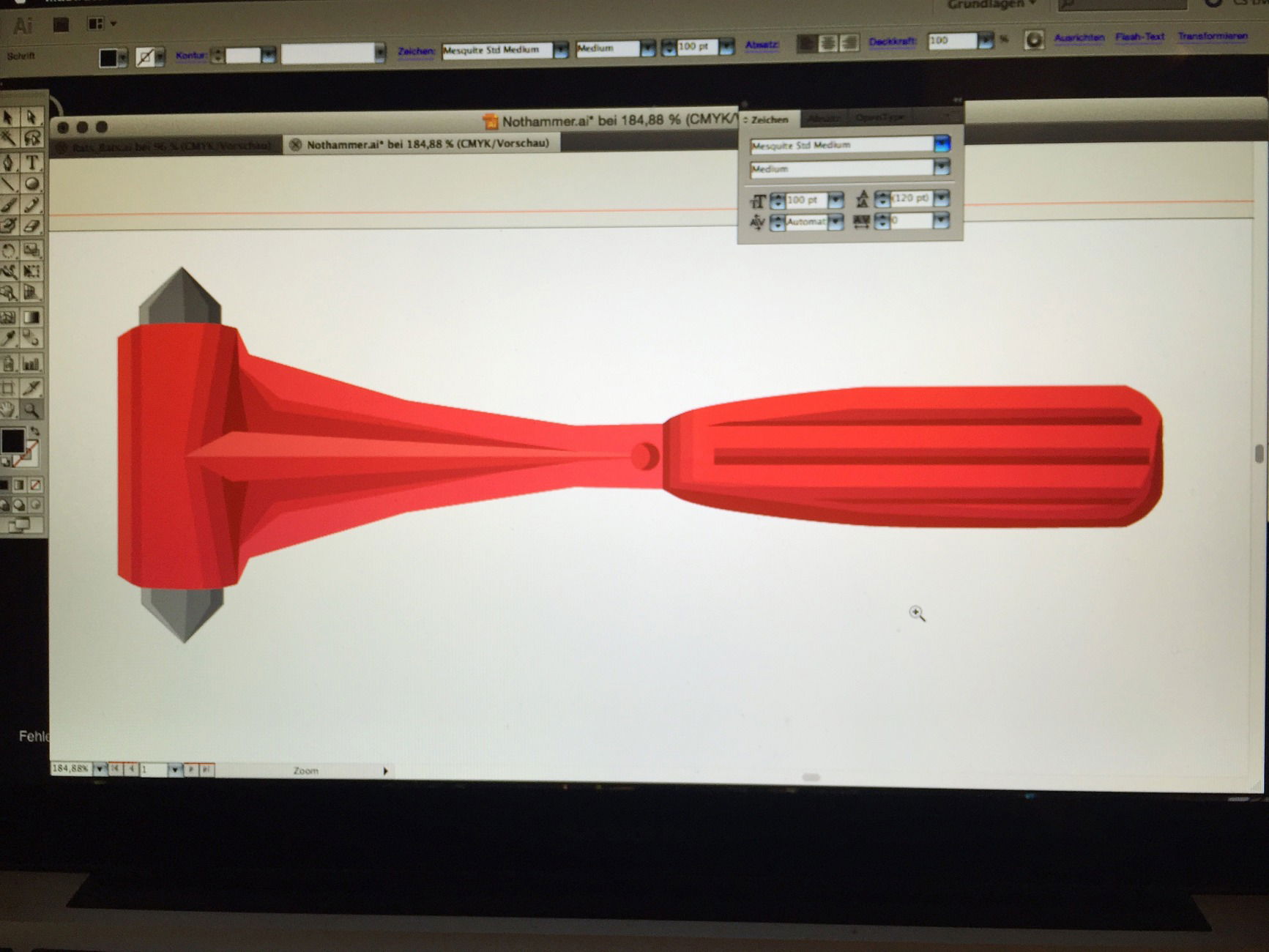Screen dimensions: 1269x952
Task: Choose the Eyedropper tool
Action: [x=9, y=338]
